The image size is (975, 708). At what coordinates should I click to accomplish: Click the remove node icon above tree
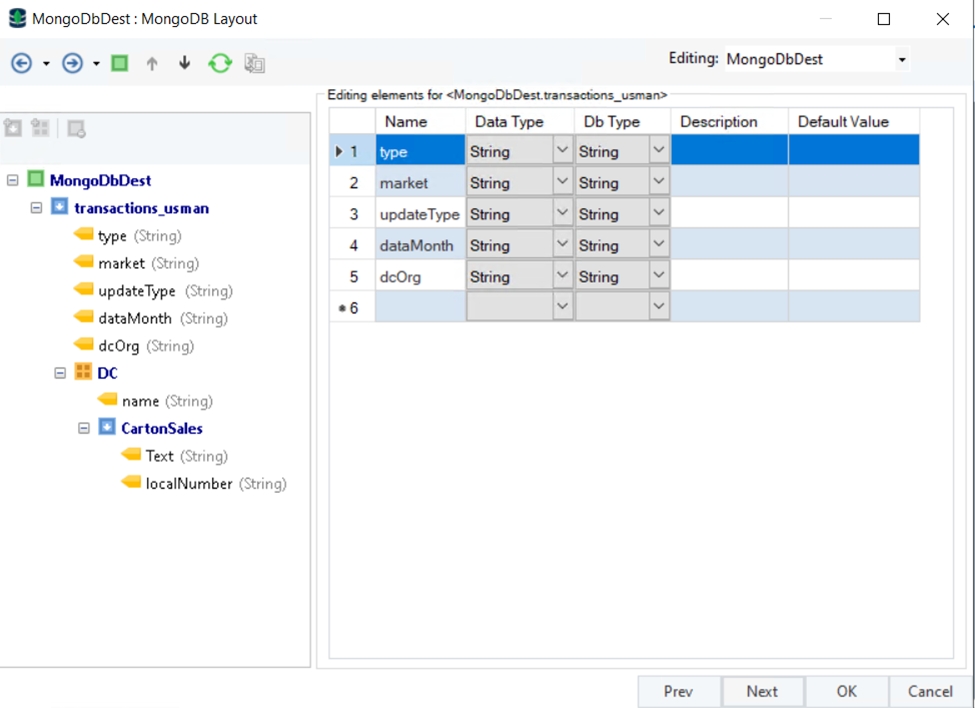[x=76, y=128]
